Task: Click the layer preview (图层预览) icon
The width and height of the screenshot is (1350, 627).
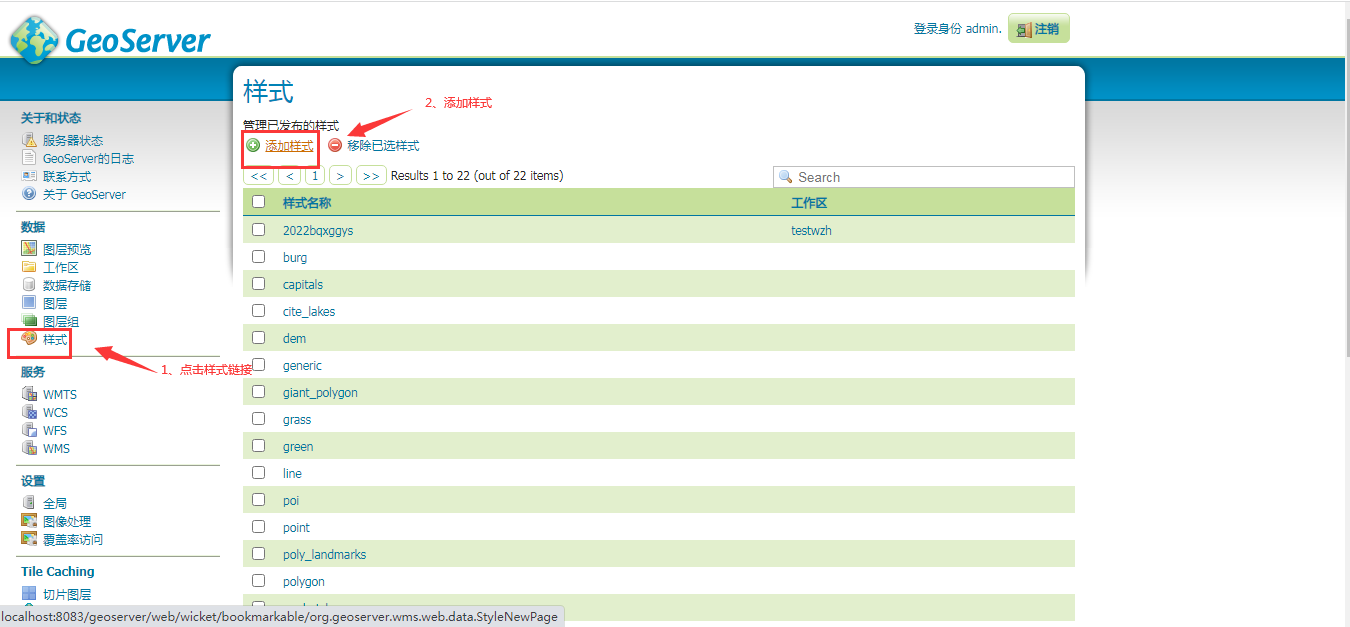Action: tap(29, 249)
